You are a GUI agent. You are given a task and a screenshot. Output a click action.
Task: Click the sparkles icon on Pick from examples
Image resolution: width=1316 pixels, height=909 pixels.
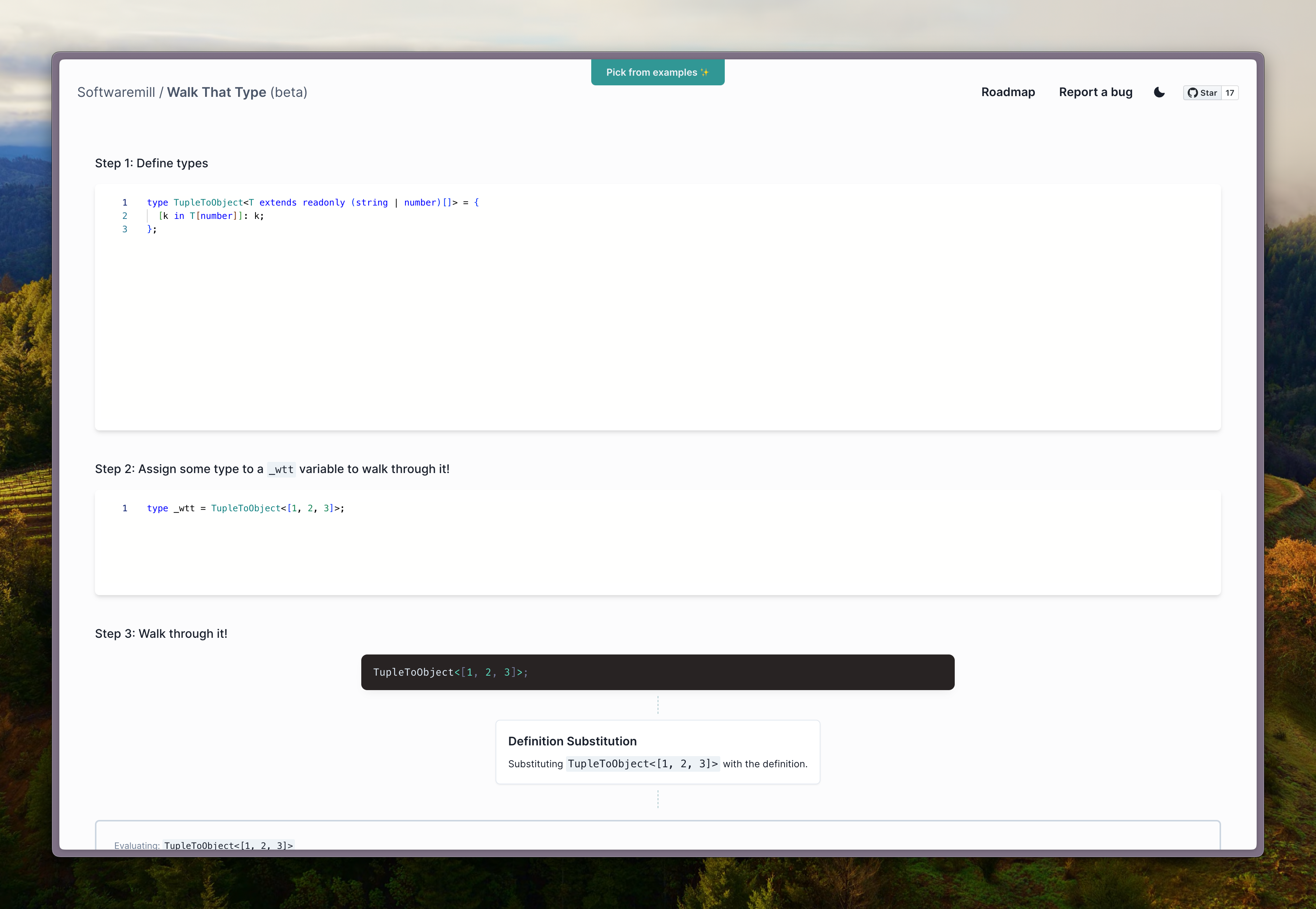point(704,72)
